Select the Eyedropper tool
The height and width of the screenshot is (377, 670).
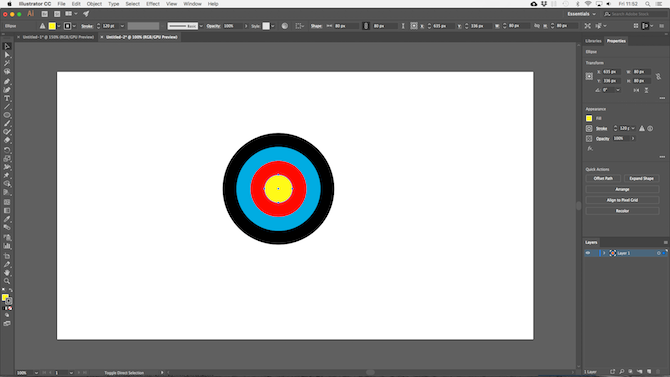pyautogui.click(x=7, y=219)
